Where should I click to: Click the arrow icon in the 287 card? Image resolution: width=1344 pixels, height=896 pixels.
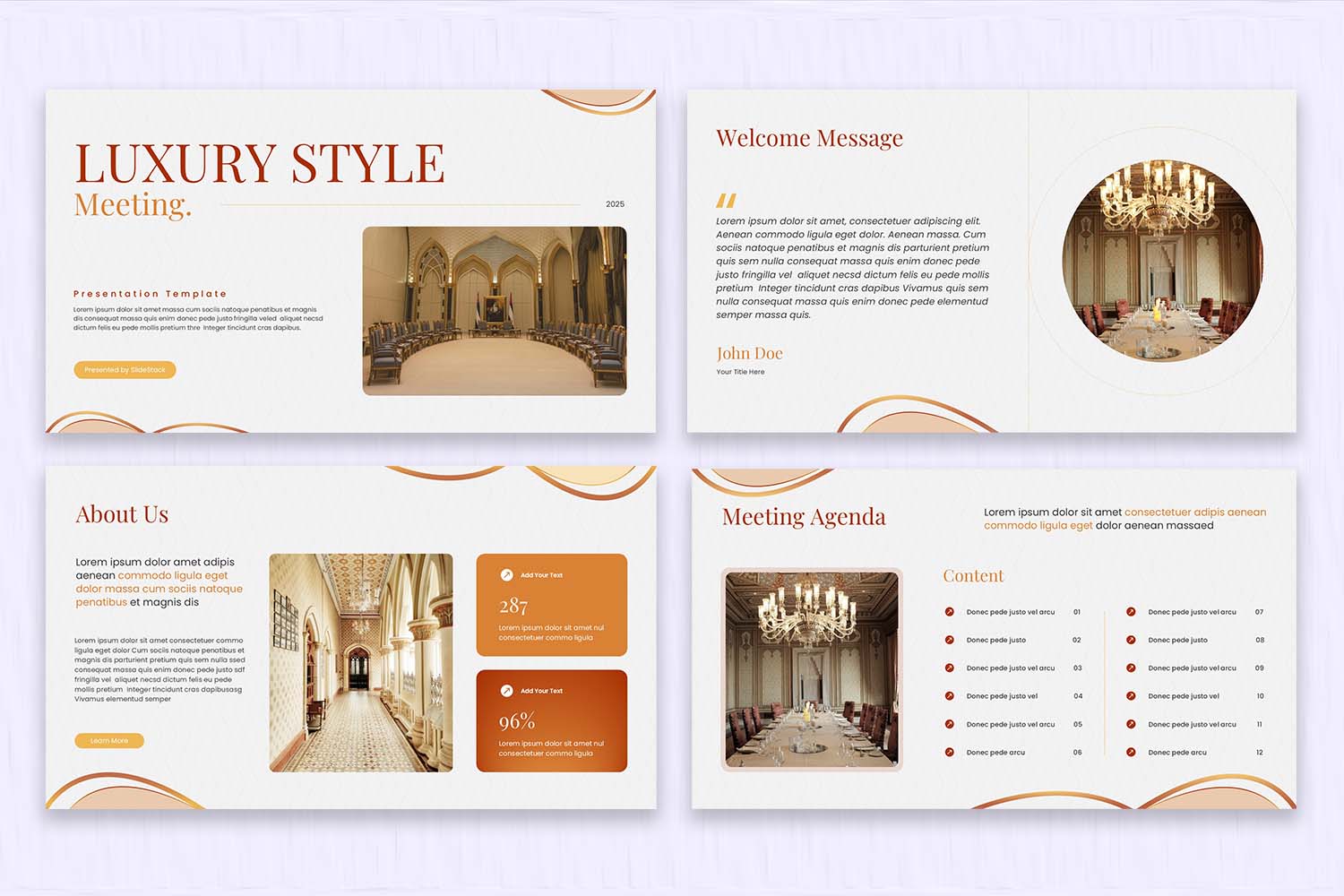[506, 575]
